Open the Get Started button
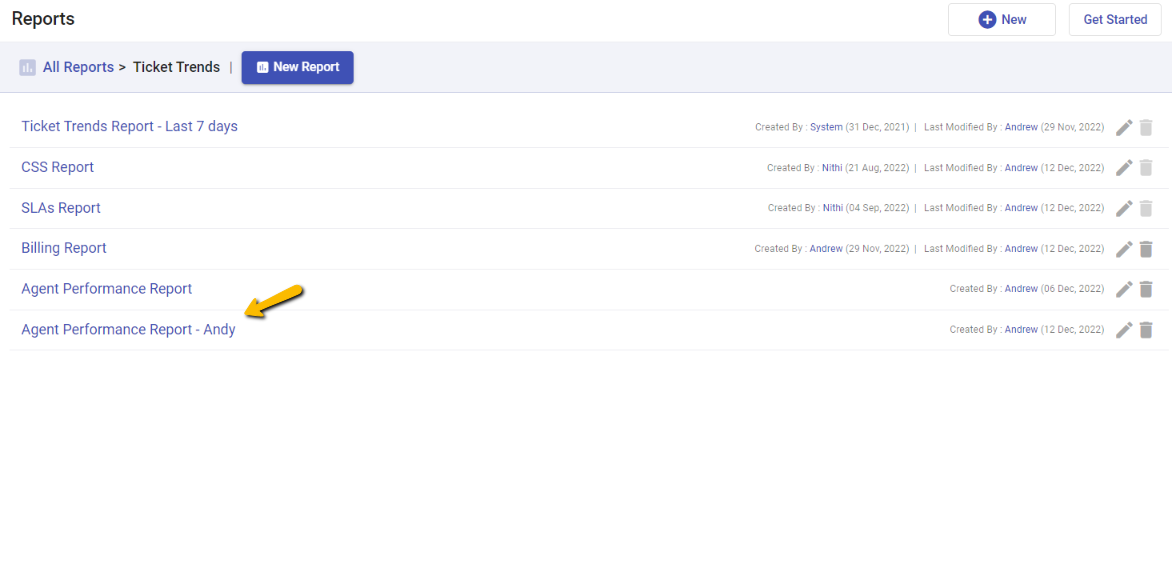 click(x=1115, y=20)
